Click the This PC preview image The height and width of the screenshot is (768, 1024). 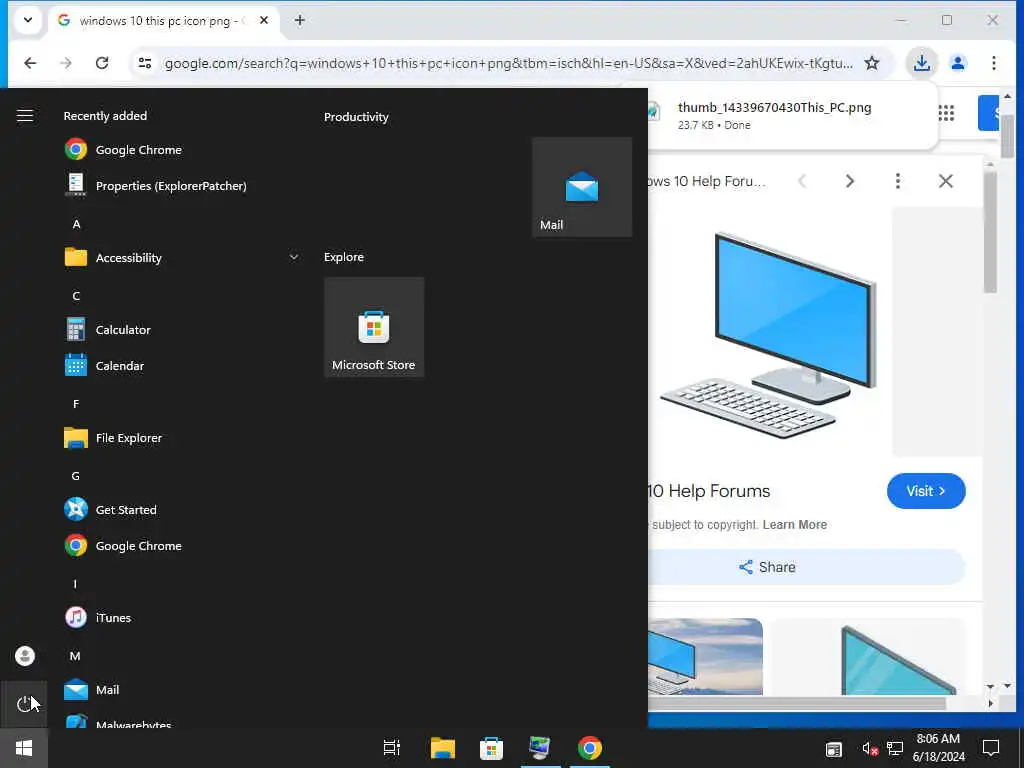coord(769,334)
